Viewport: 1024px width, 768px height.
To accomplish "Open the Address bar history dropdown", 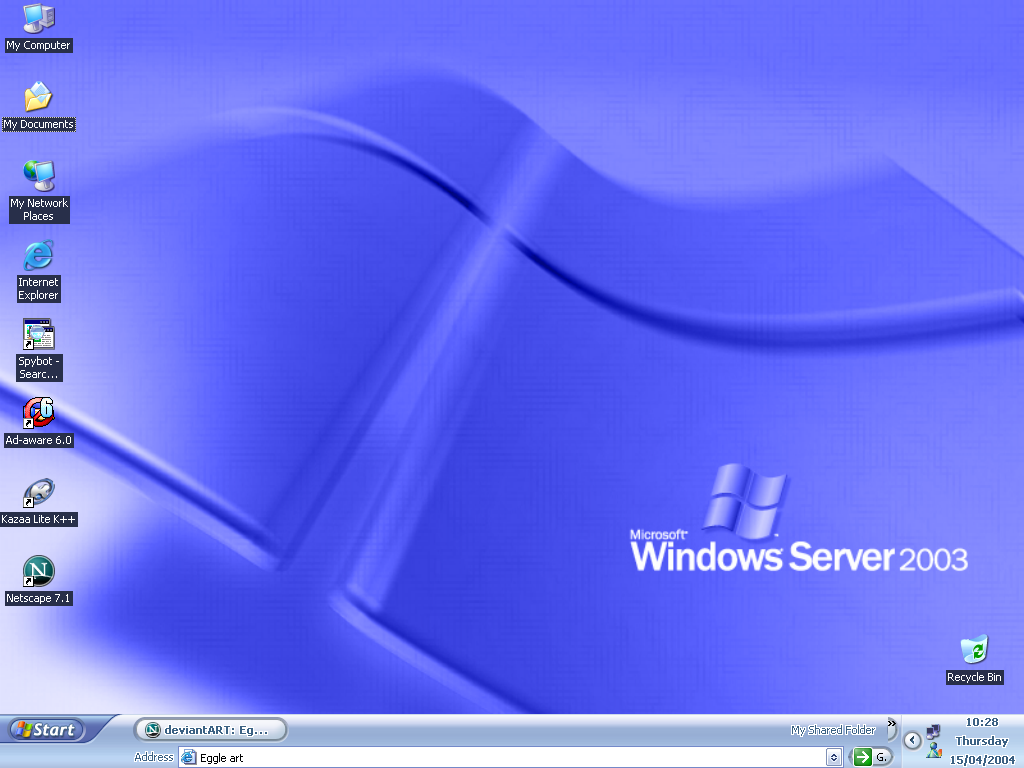I will (x=835, y=757).
